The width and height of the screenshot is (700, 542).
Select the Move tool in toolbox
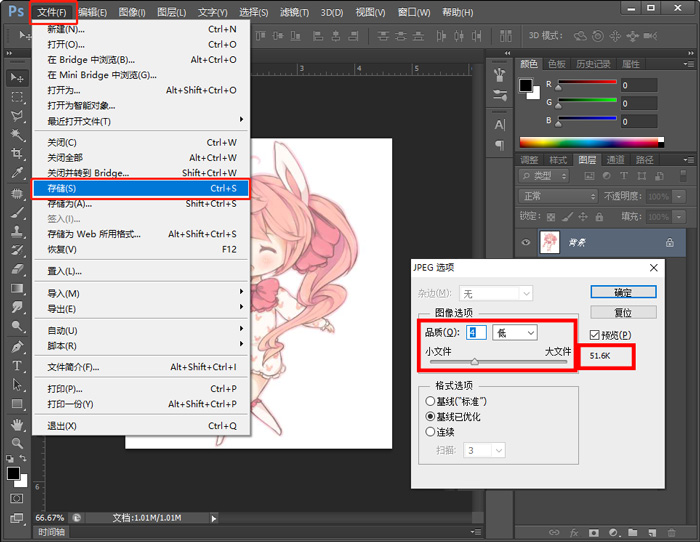click(17, 78)
